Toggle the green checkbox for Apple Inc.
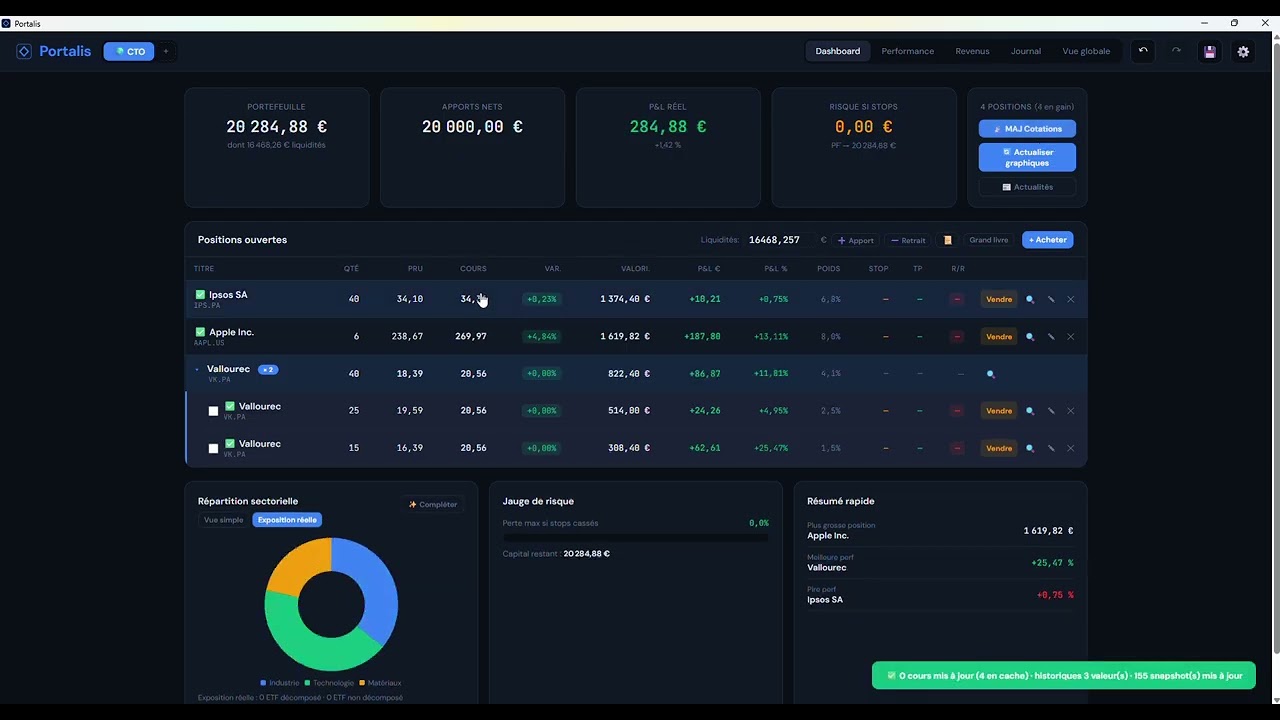Viewport: 1280px width, 720px height. pyautogui.click(x=200, y=332)
